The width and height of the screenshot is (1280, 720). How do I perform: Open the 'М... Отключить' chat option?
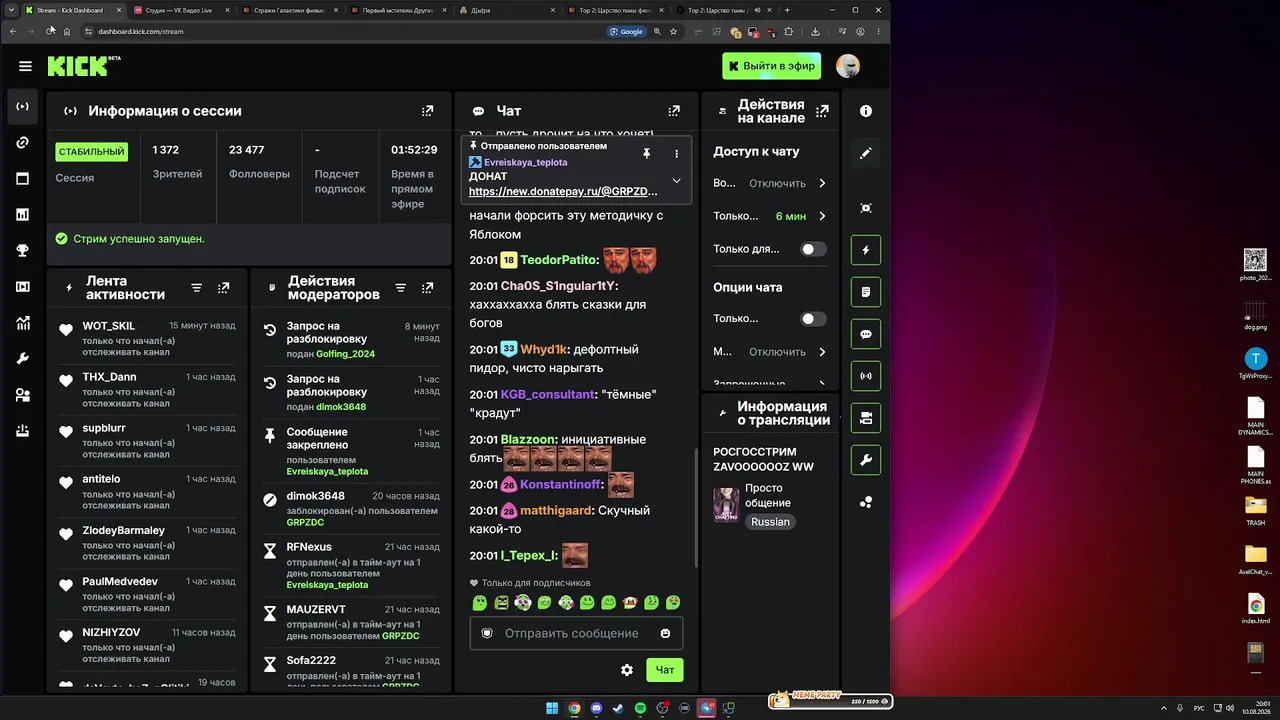[770, 352]
